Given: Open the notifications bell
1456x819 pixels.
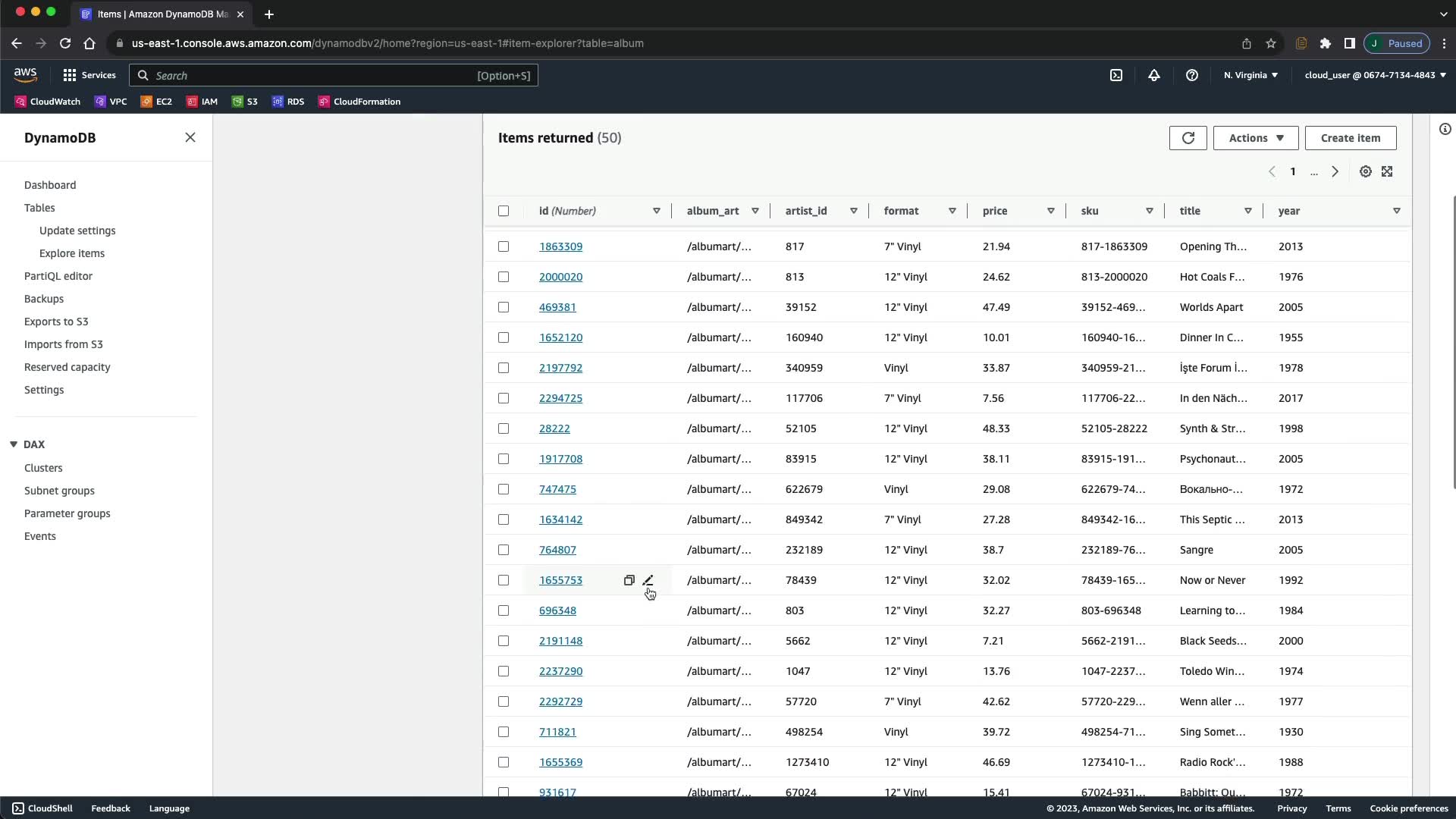Looking at the screenshot, I should [1153, 75].
